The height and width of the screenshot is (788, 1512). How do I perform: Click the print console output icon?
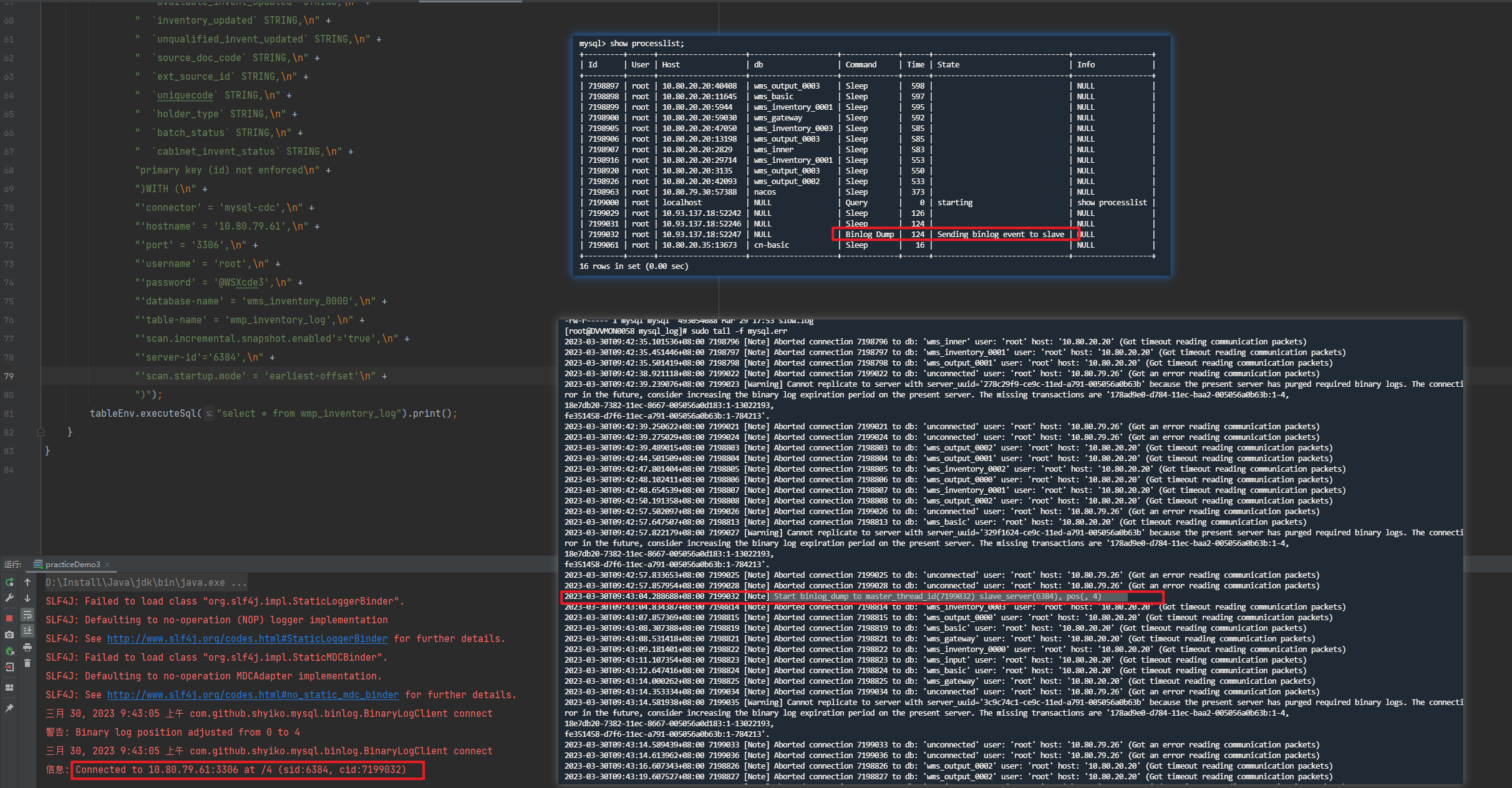click(x=27, y=648)
